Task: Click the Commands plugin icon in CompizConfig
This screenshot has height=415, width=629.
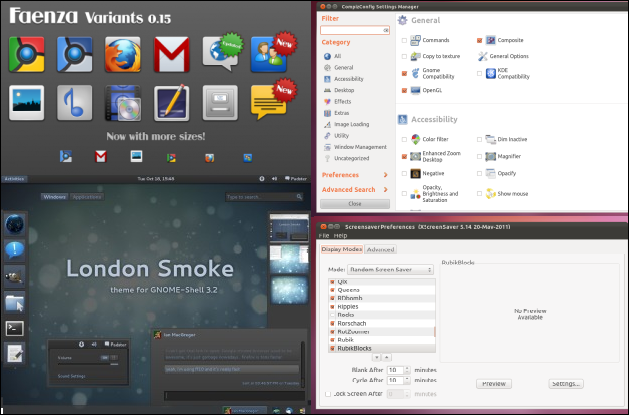Action: pyautogui.click(x=416, y=40)
